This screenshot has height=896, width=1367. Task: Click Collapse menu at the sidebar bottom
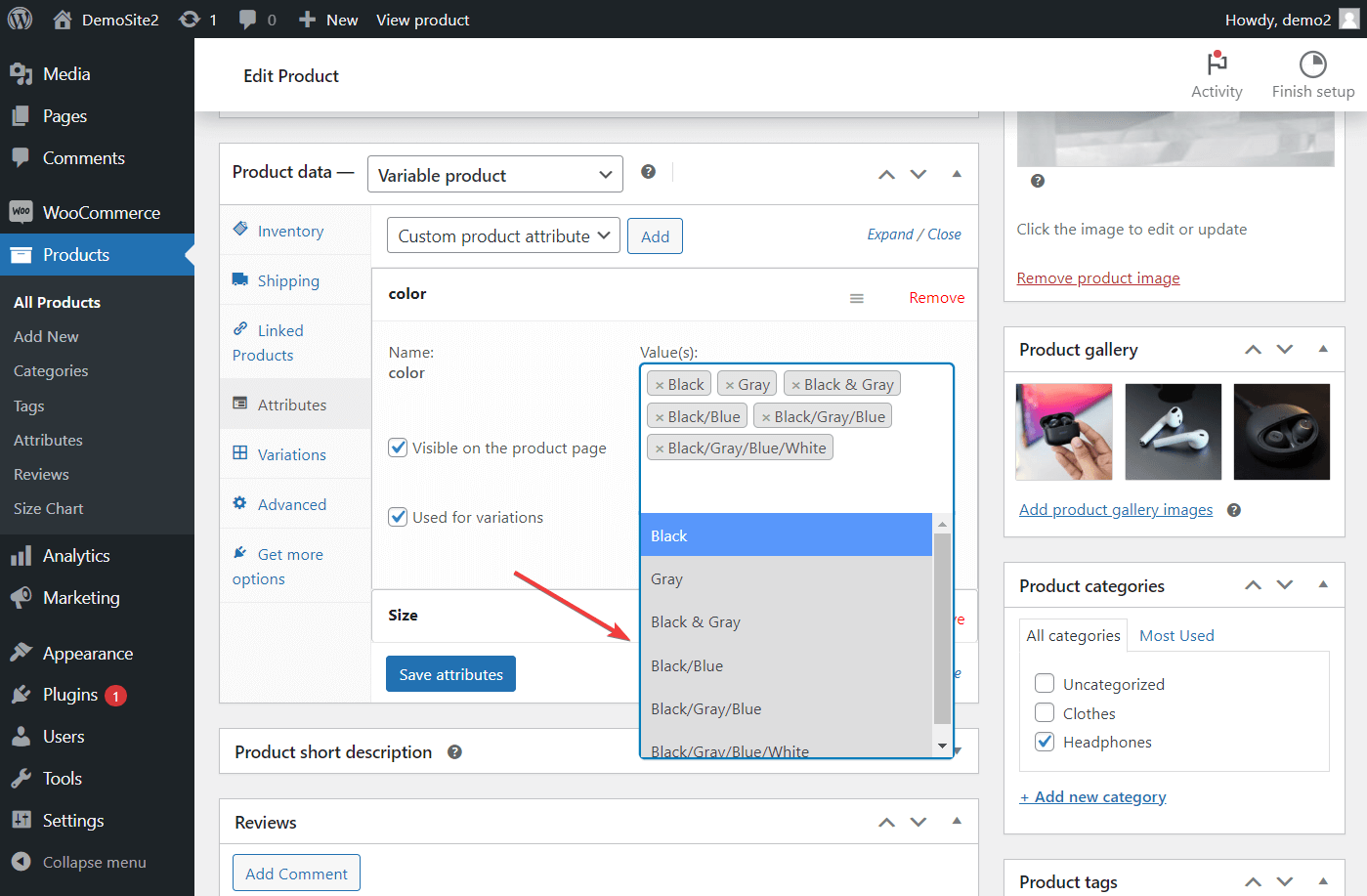click(97, 863)
